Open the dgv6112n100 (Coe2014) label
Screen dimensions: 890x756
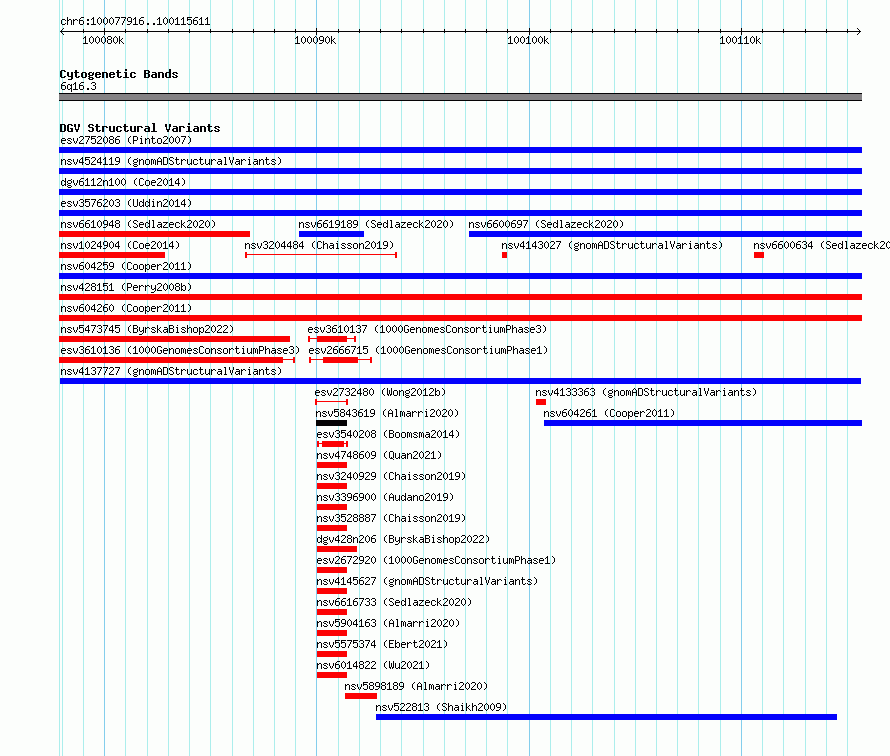[x=123, y=182]
